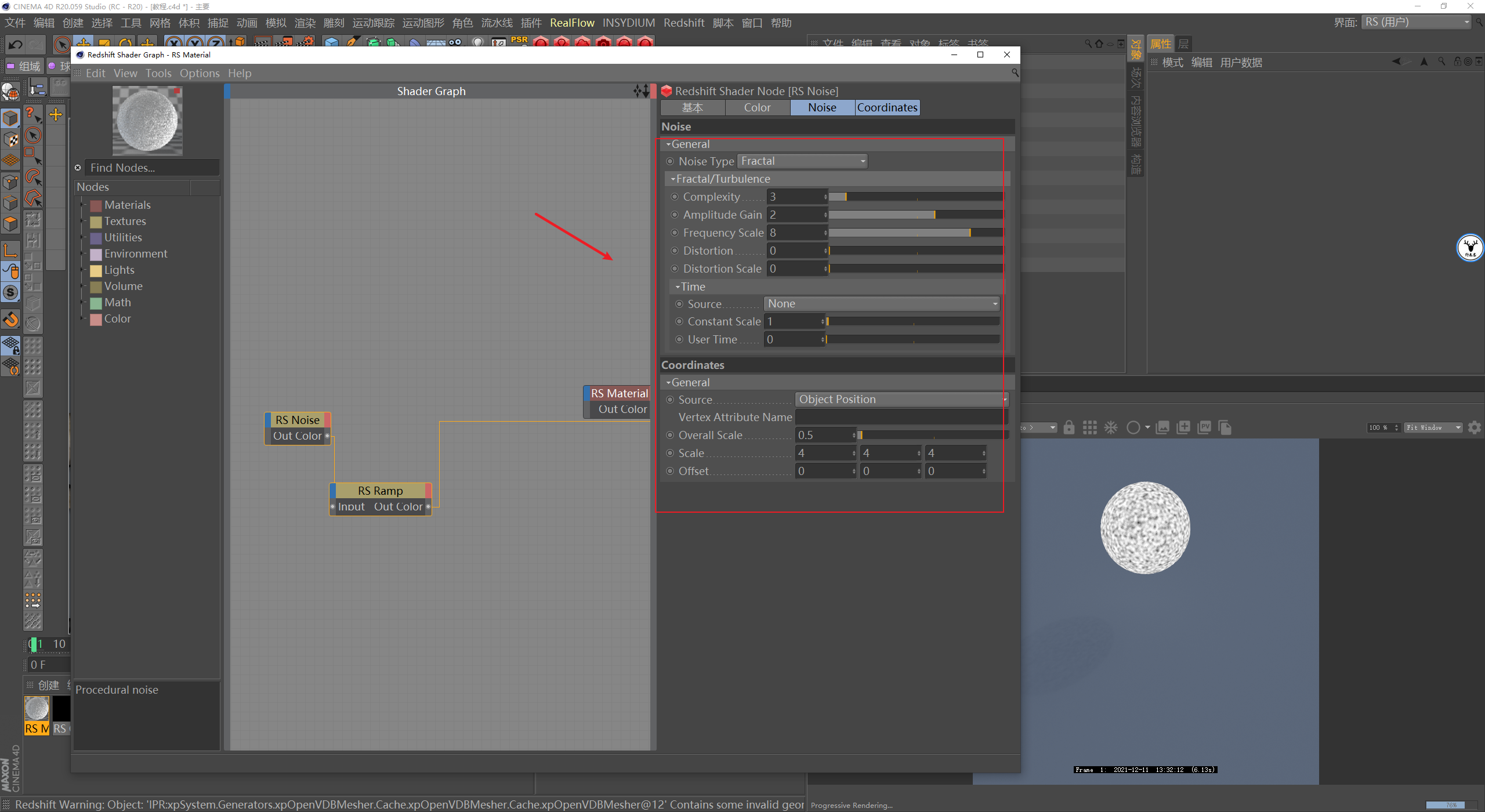1485x812 pixels.
Task: Click the grid bucket icon in render view
Action: pyautogui.click(x=1089, y=427)
